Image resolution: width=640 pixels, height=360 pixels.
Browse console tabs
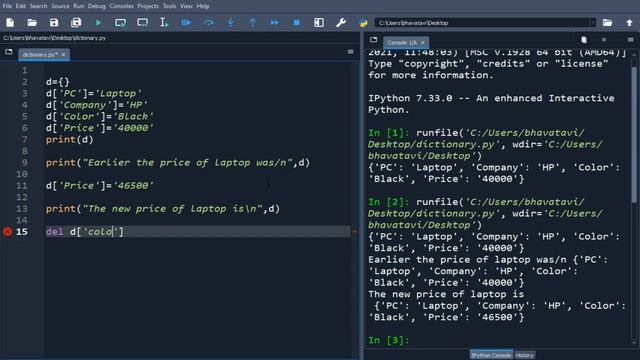tap(373, 40)
